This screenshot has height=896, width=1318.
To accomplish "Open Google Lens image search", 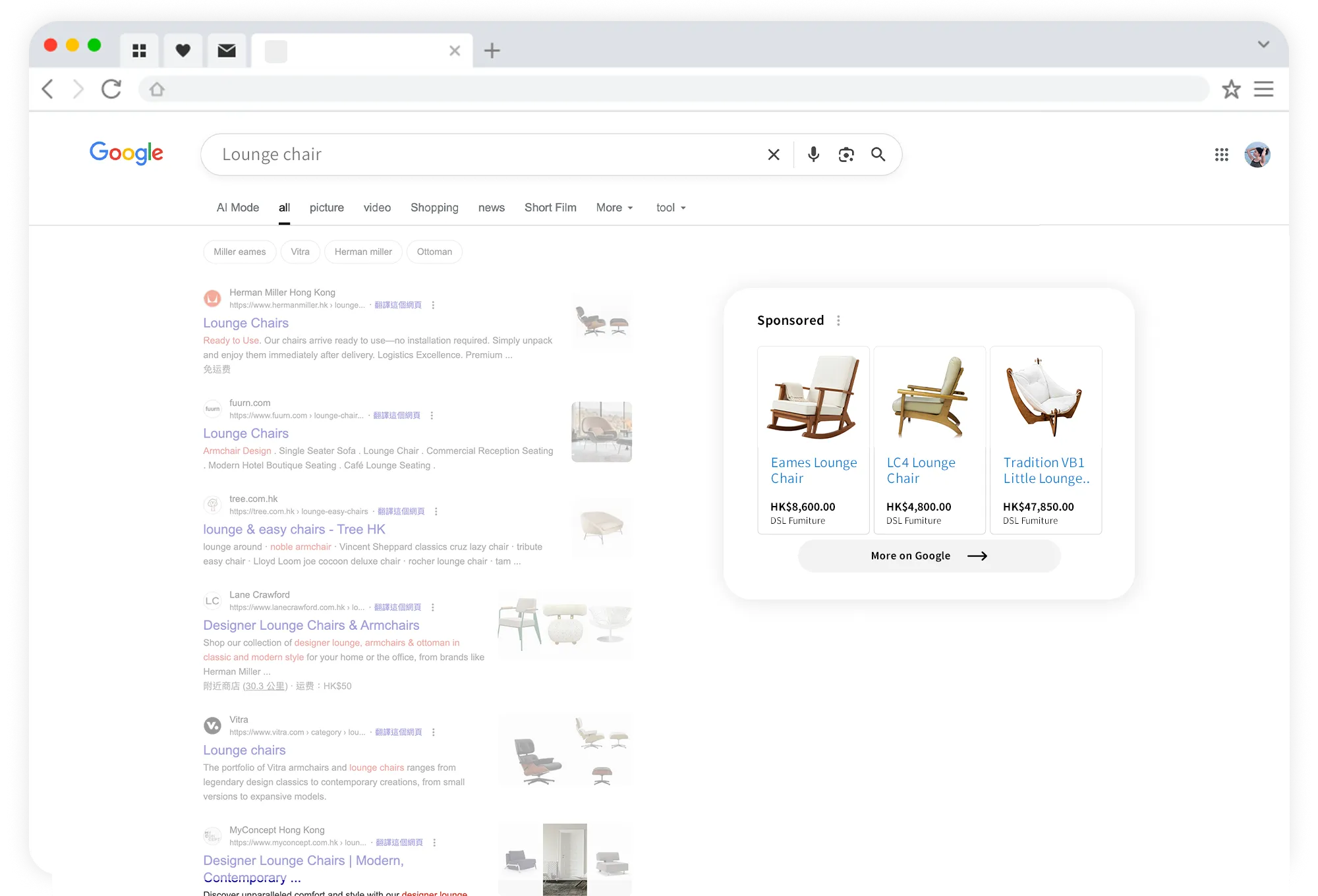I will (846, 154).
